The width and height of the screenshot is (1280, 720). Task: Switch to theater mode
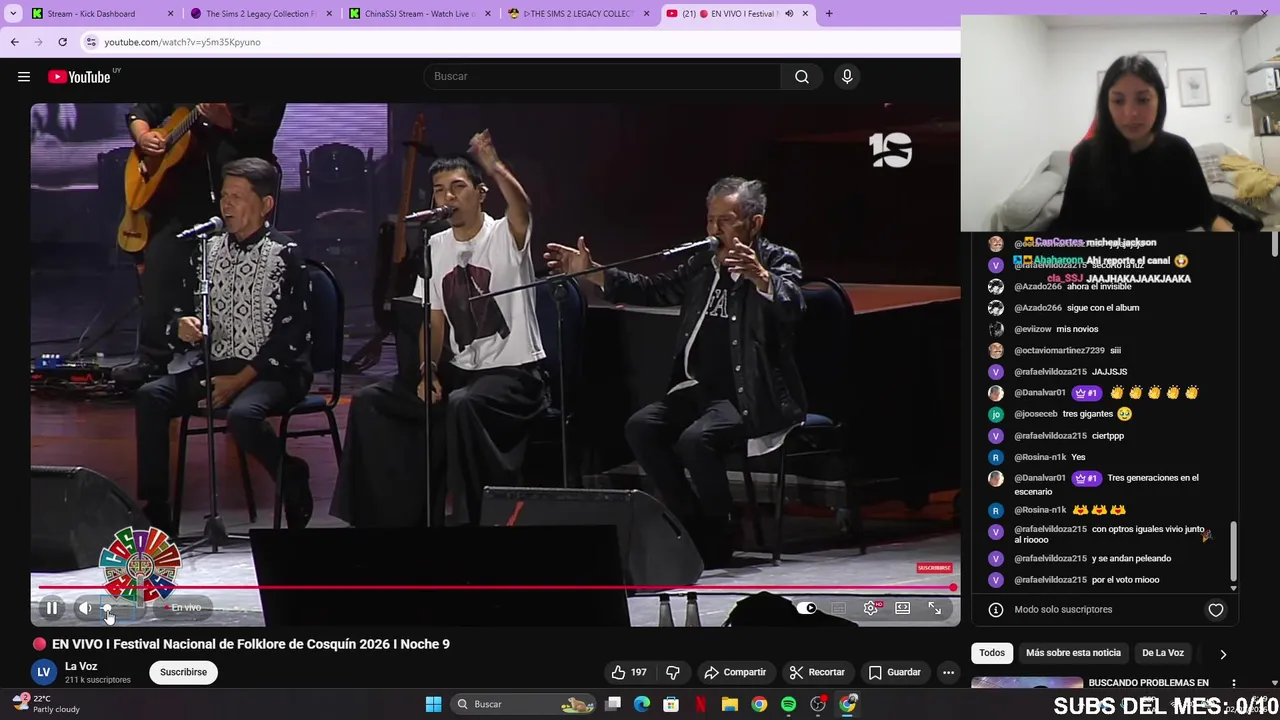(903, 608)
